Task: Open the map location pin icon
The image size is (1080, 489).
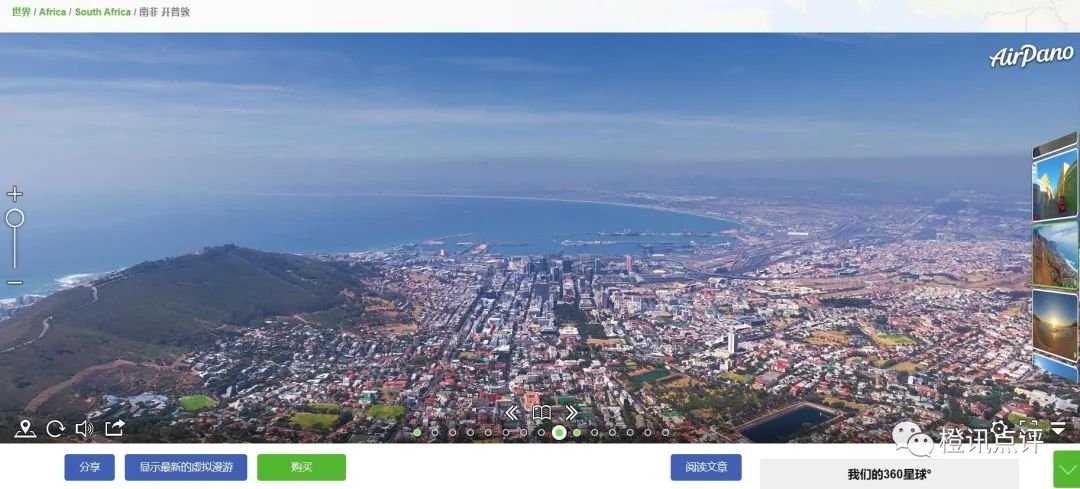Action: point(25,428)
